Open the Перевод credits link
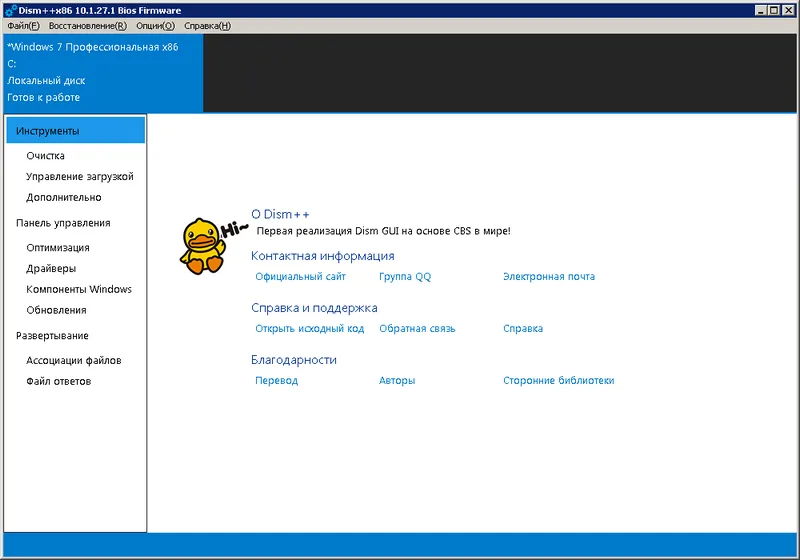 click(x=277, y=380)
